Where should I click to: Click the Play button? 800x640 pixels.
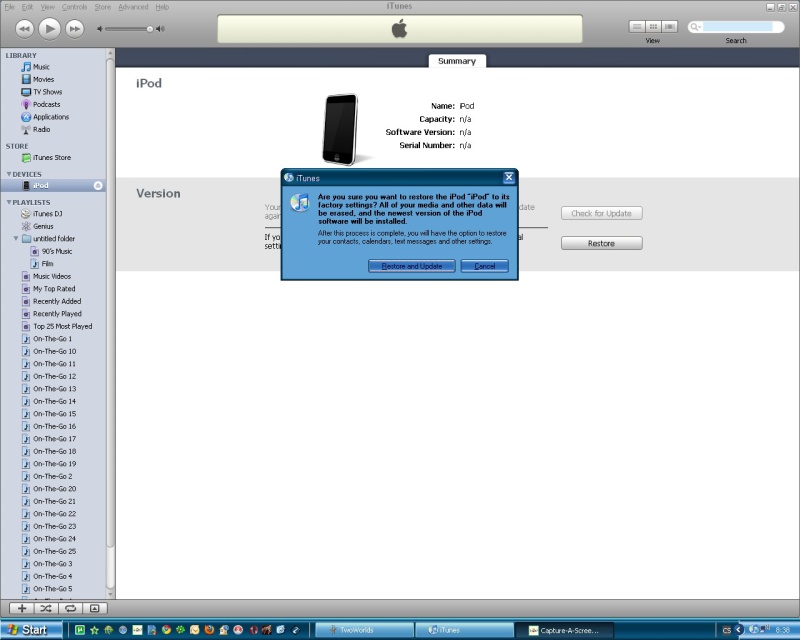(x=49, y=29)
